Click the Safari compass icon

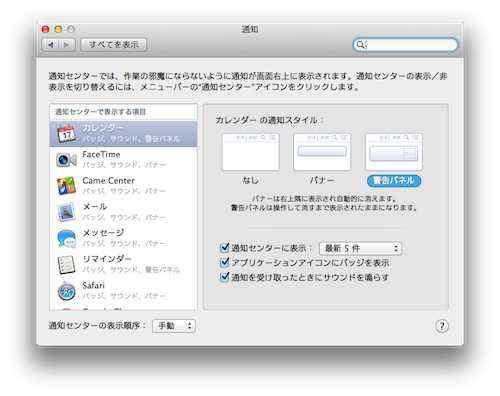[x=66, y=291]
